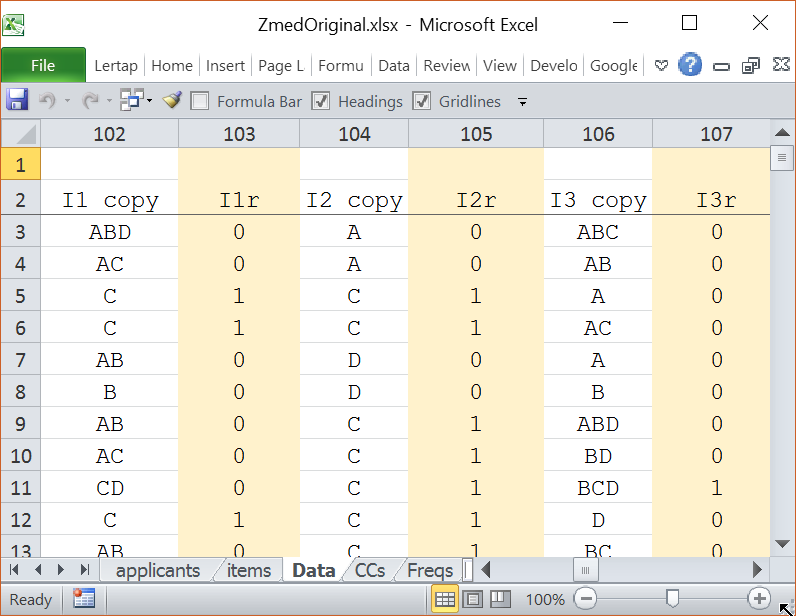Click the Clear formatting brush icon
This screenshot has width=796, height=616.
click(172, 100)
